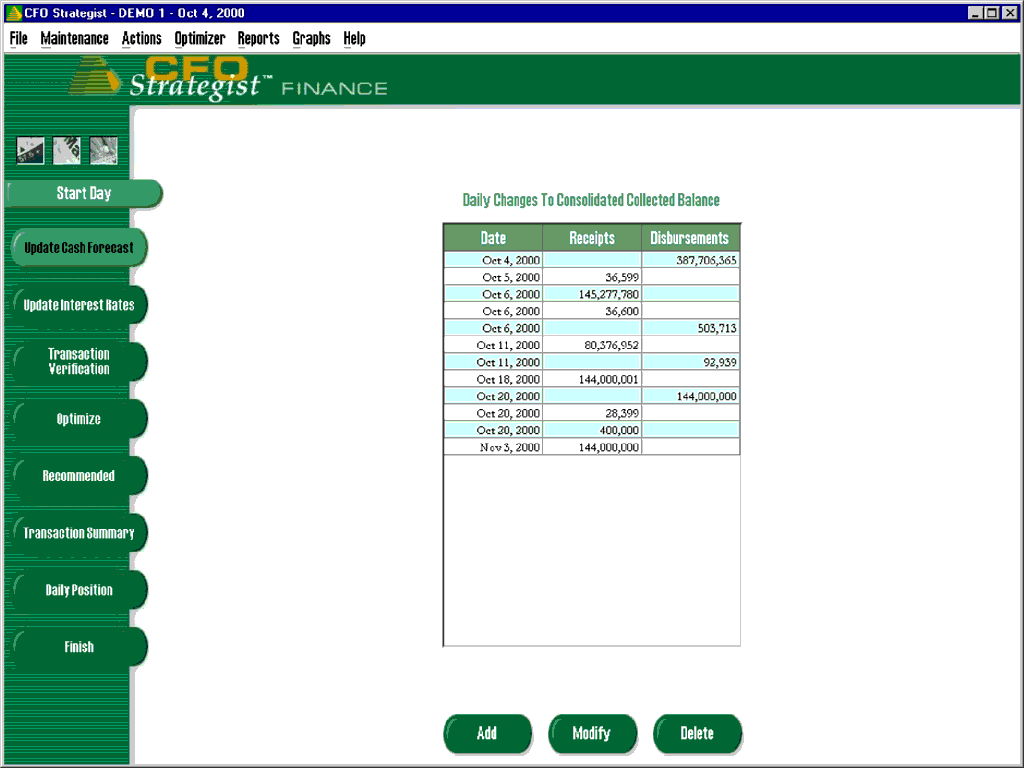Open the Reports menu
The width and height of the screenshot is (1024, 768).
[258, 38]
